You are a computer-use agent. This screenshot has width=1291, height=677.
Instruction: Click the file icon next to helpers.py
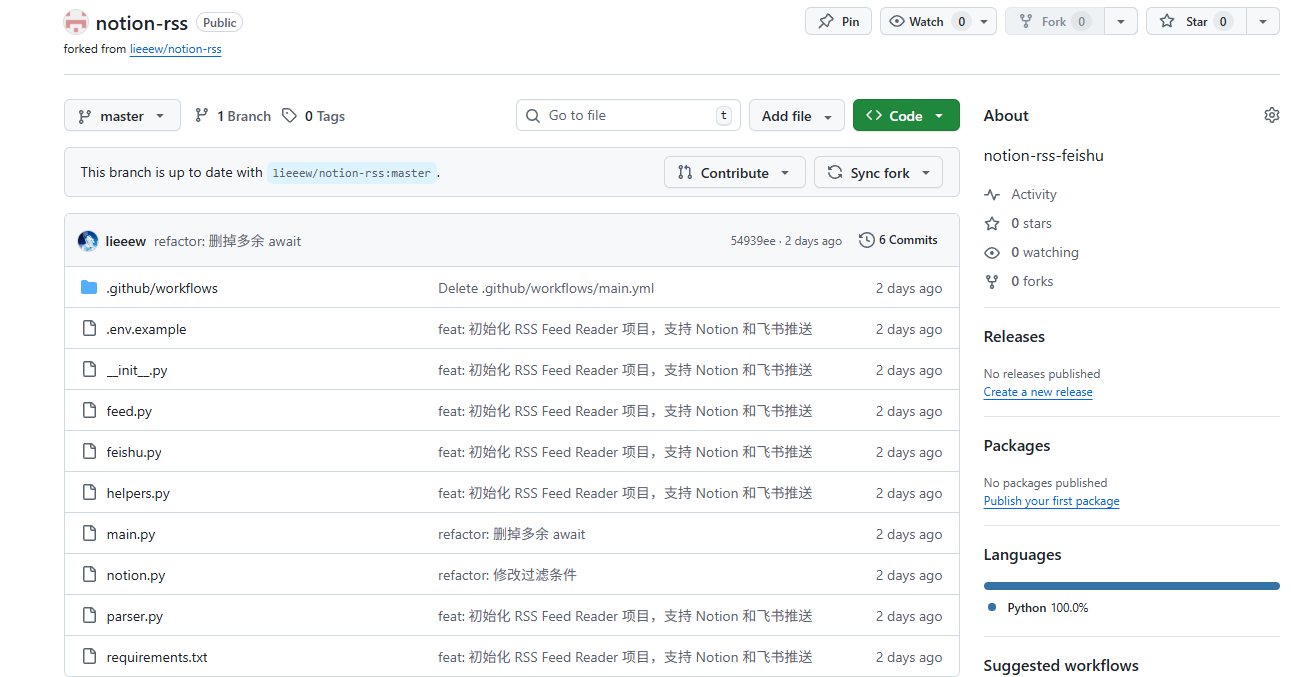(89, 493)
